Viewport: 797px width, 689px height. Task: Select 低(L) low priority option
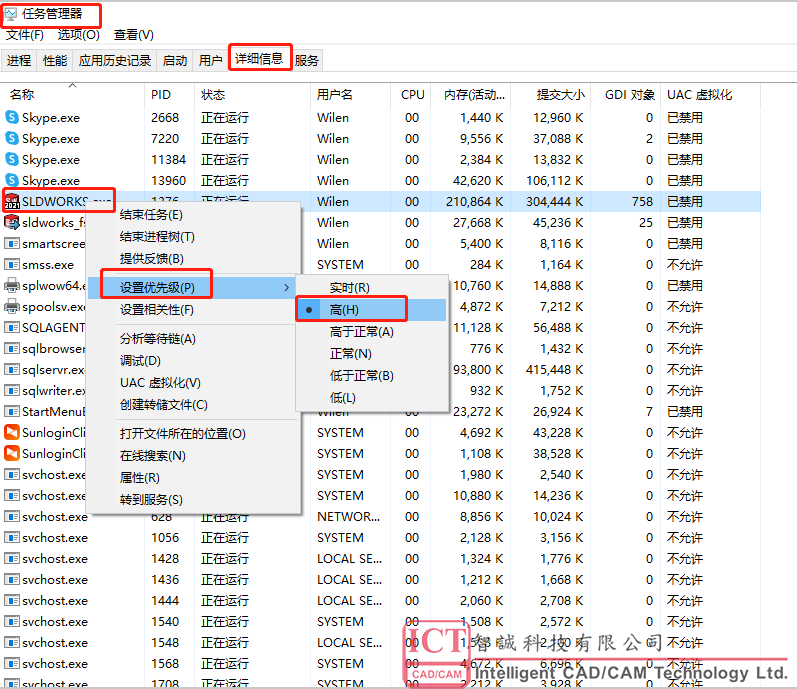point(372,397)
